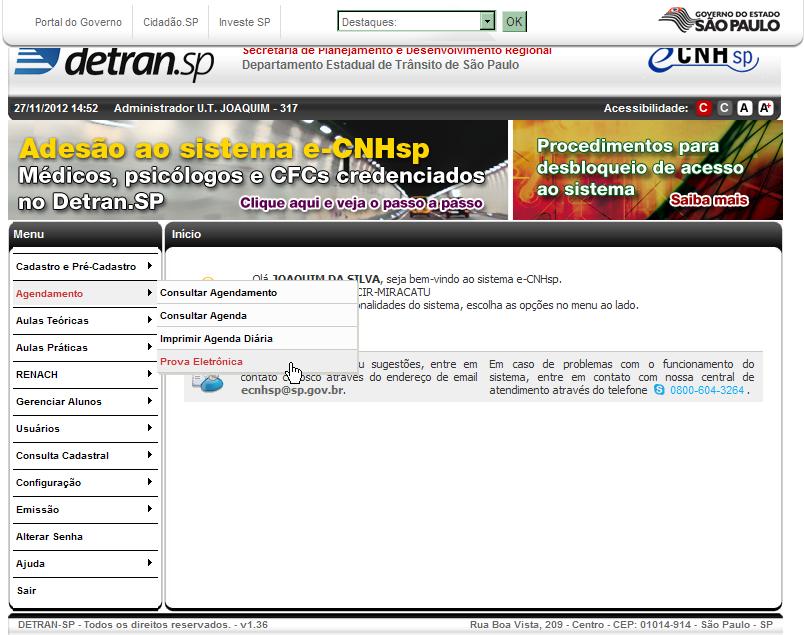Screen dimensions: 804x635
Task: Open Cidadão.SP link
Action: pyautogui.click(x=171, y=22)
